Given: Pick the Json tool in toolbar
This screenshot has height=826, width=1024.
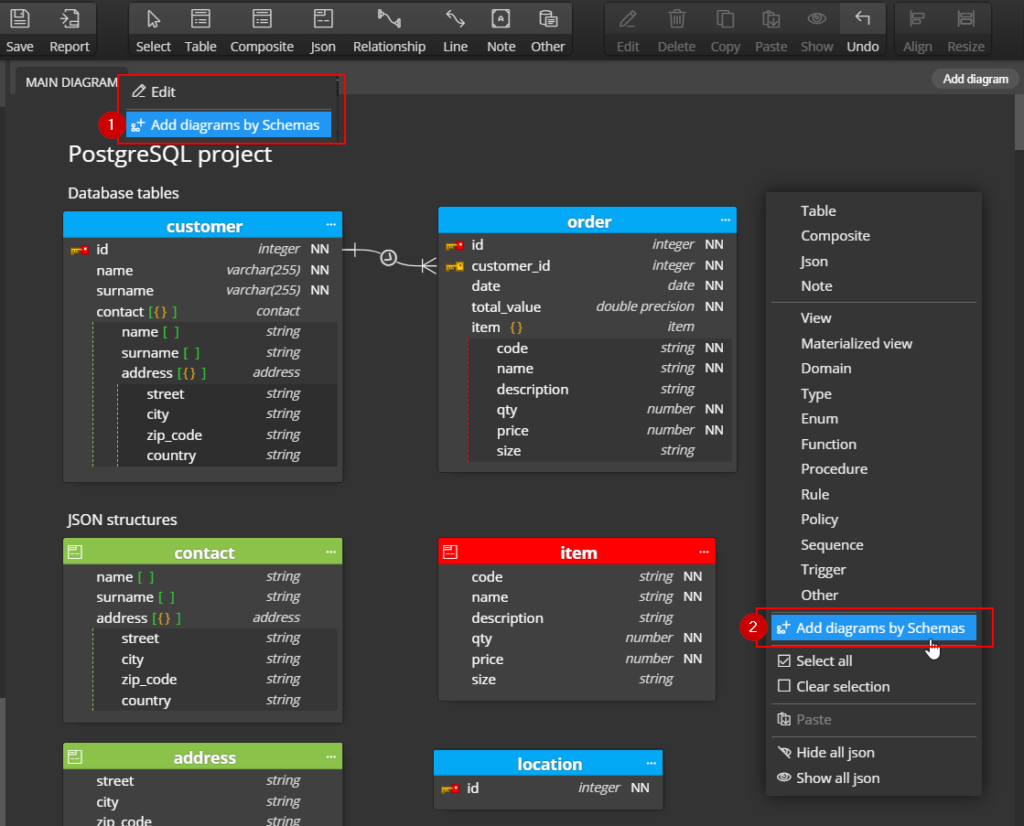Looking at the screenshot, I should (323, 30).
